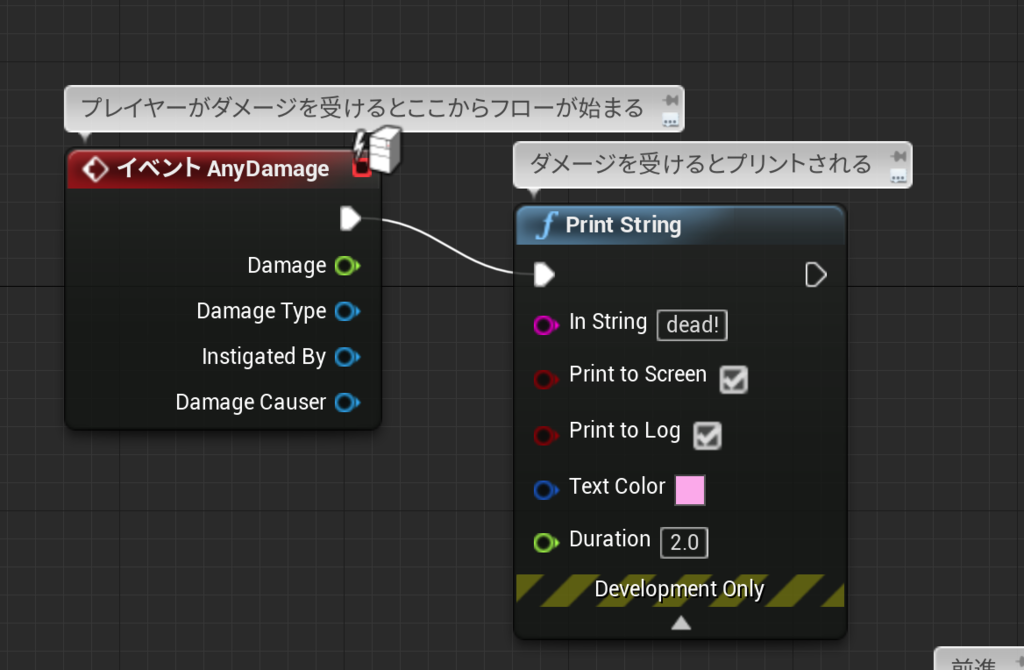The height and width of the screenshot is (670, 1024).
Task: Collapse the Print String advanced section arrow
Action: [x=680, y=621]
